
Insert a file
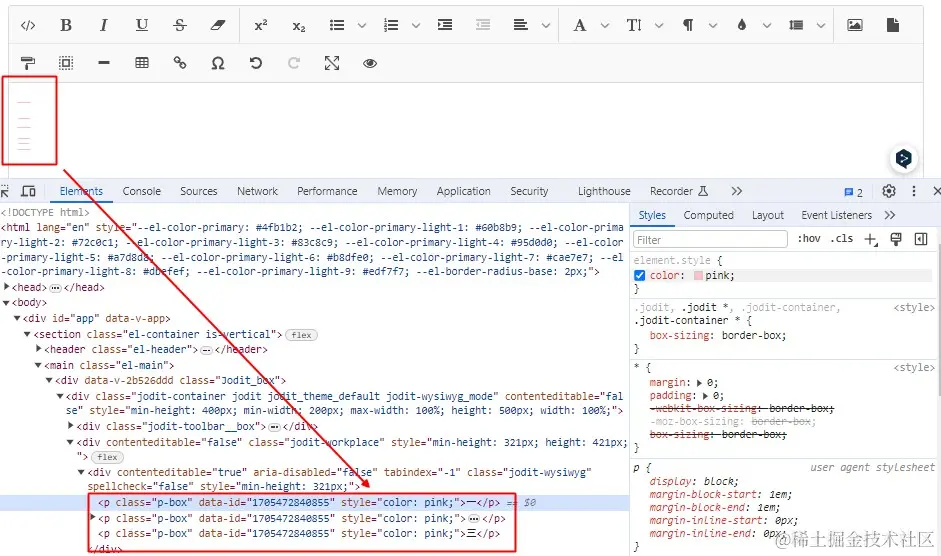coord(892,25)
